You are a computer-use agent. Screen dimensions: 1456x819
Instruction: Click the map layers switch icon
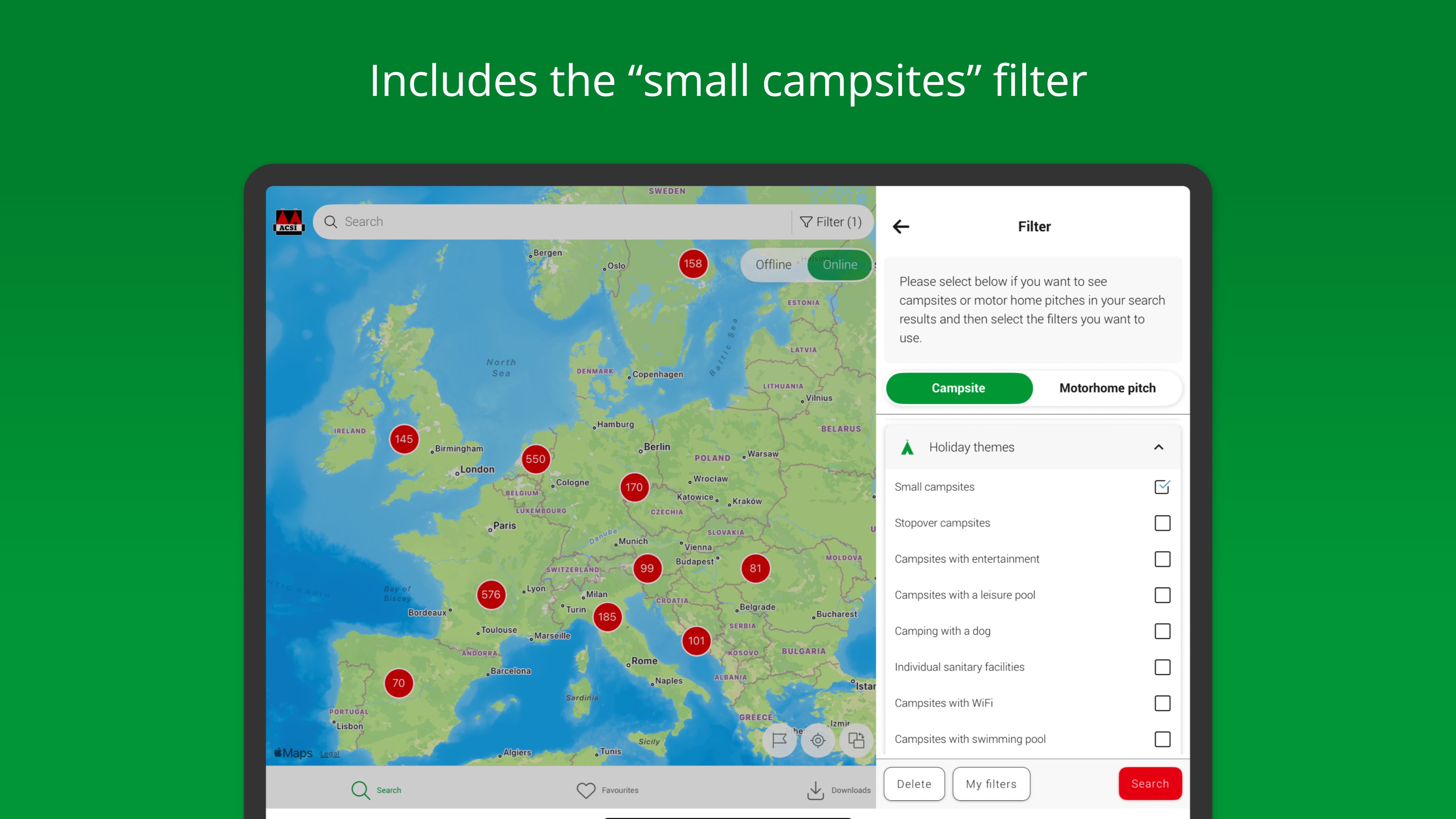(856, 740)
